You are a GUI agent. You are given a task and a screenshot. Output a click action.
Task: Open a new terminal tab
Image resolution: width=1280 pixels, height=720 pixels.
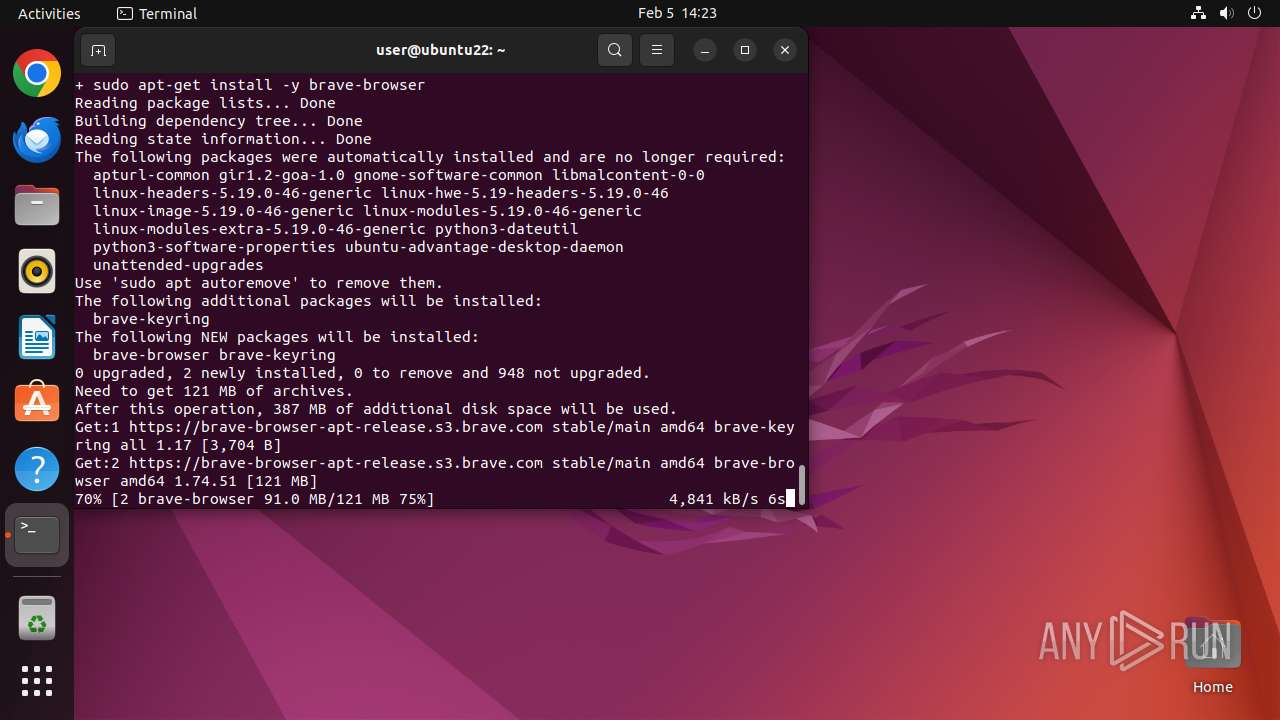pyautogui.click(x=98, y=50)
